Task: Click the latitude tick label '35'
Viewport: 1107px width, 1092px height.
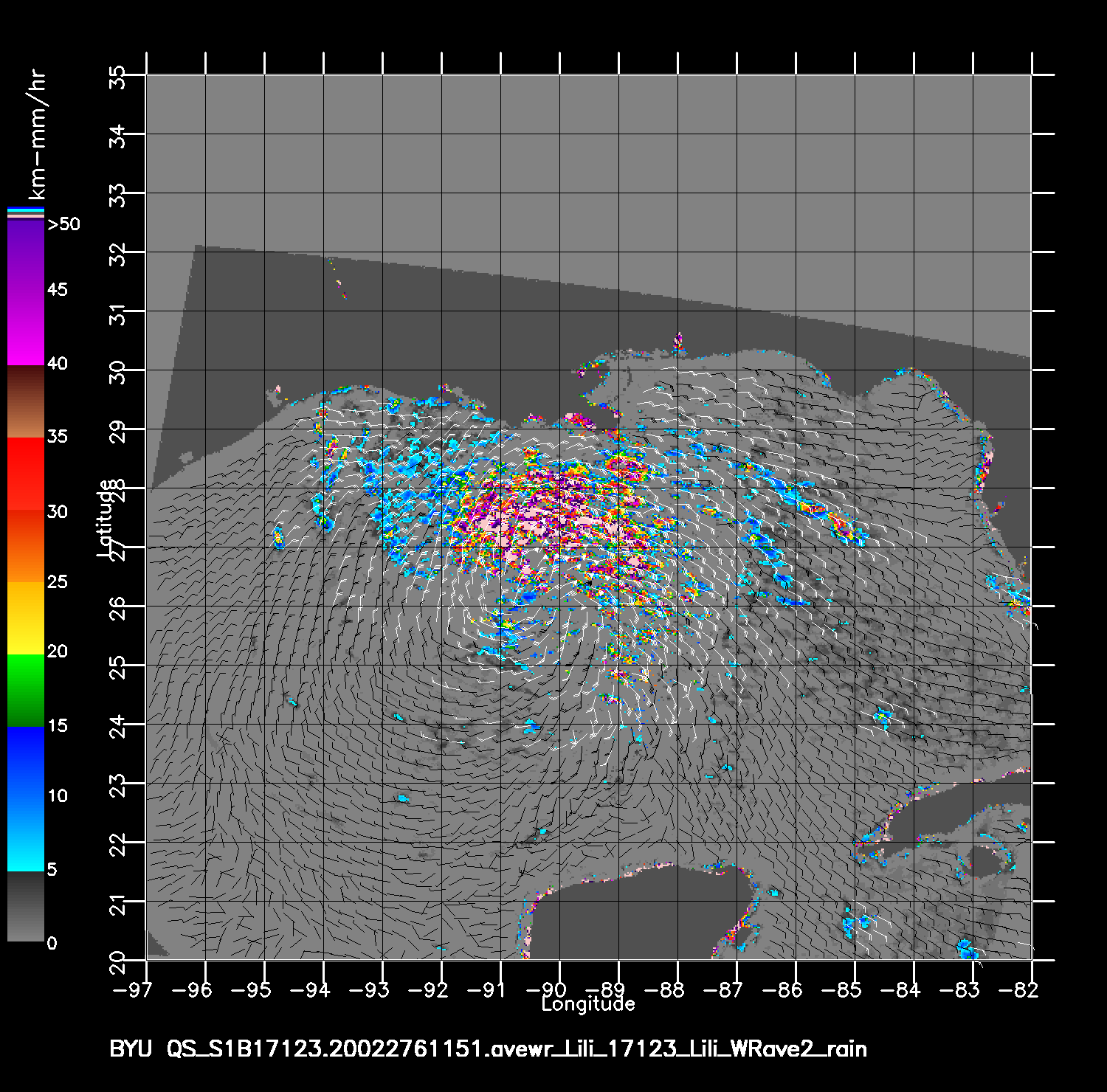Action: pyautogui.click(x=117, y=76)
